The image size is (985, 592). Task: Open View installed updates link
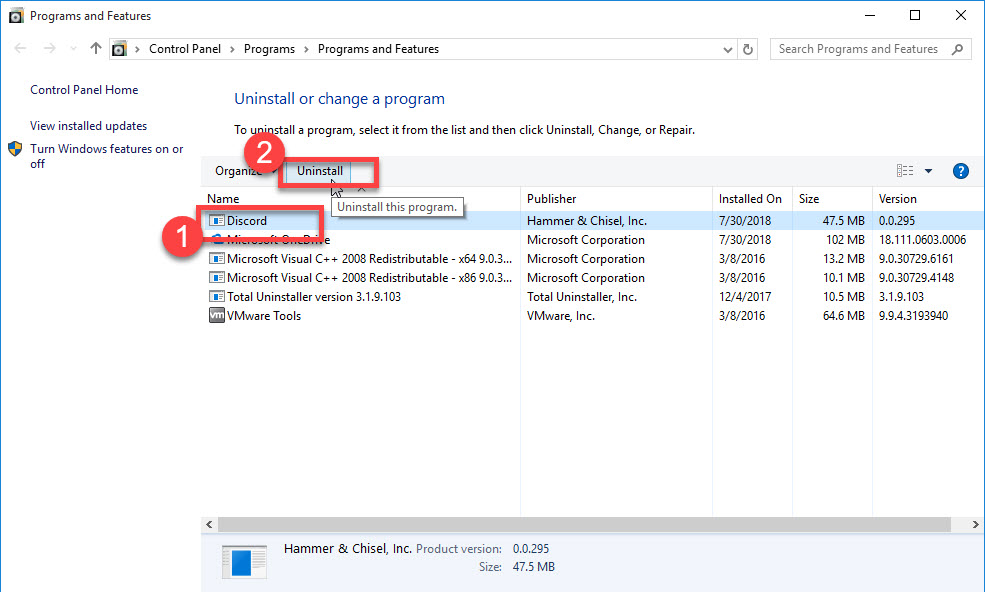click(89, 126)
